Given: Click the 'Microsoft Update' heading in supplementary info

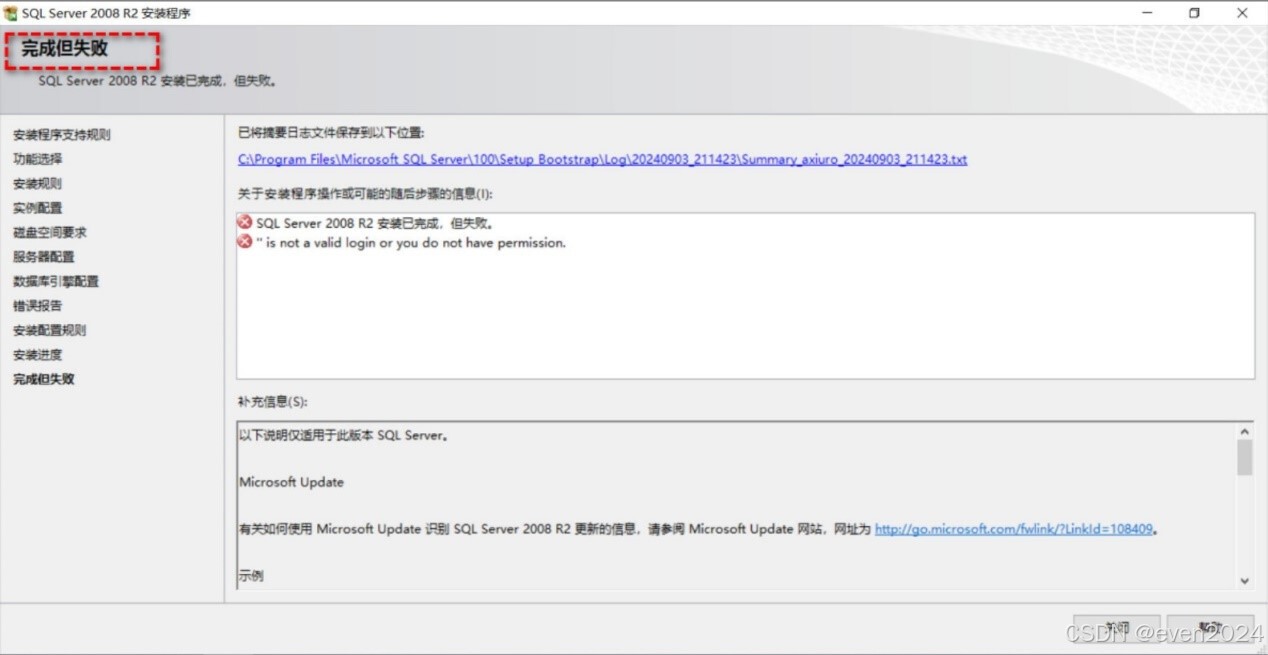Looking at the screenshot, I should (x=291, y=482).
